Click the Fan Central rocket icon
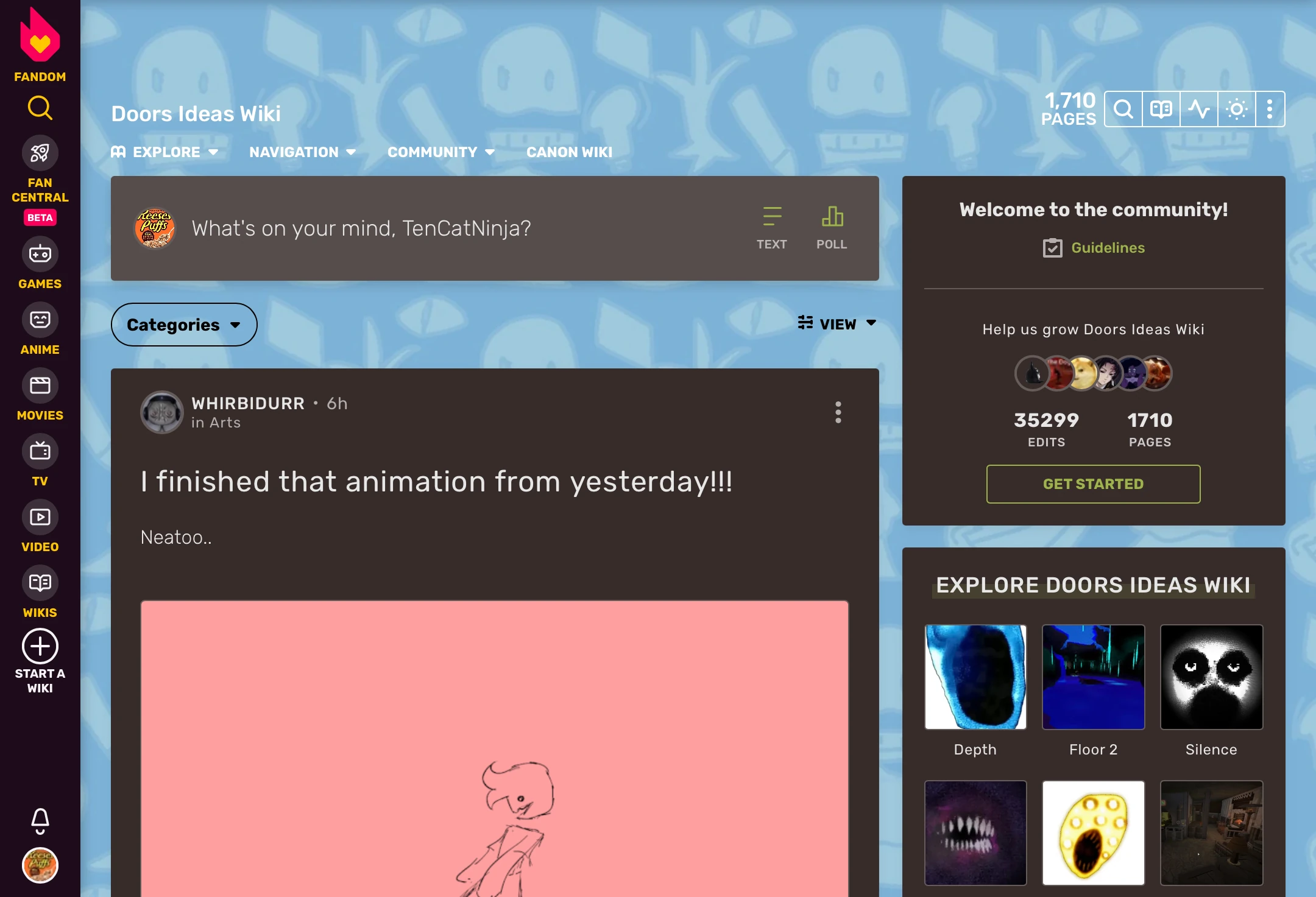Image resolution: width=1316 pixels, height=897 pixels. pyautogui.click(x=40, y=153)
